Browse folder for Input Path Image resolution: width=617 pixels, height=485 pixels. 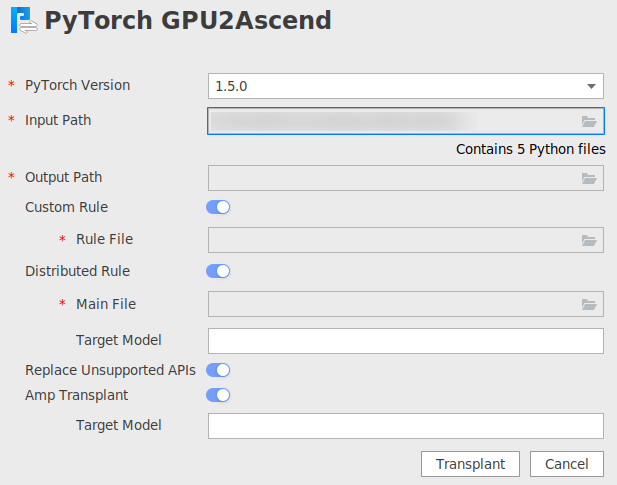tap(589, 122)
